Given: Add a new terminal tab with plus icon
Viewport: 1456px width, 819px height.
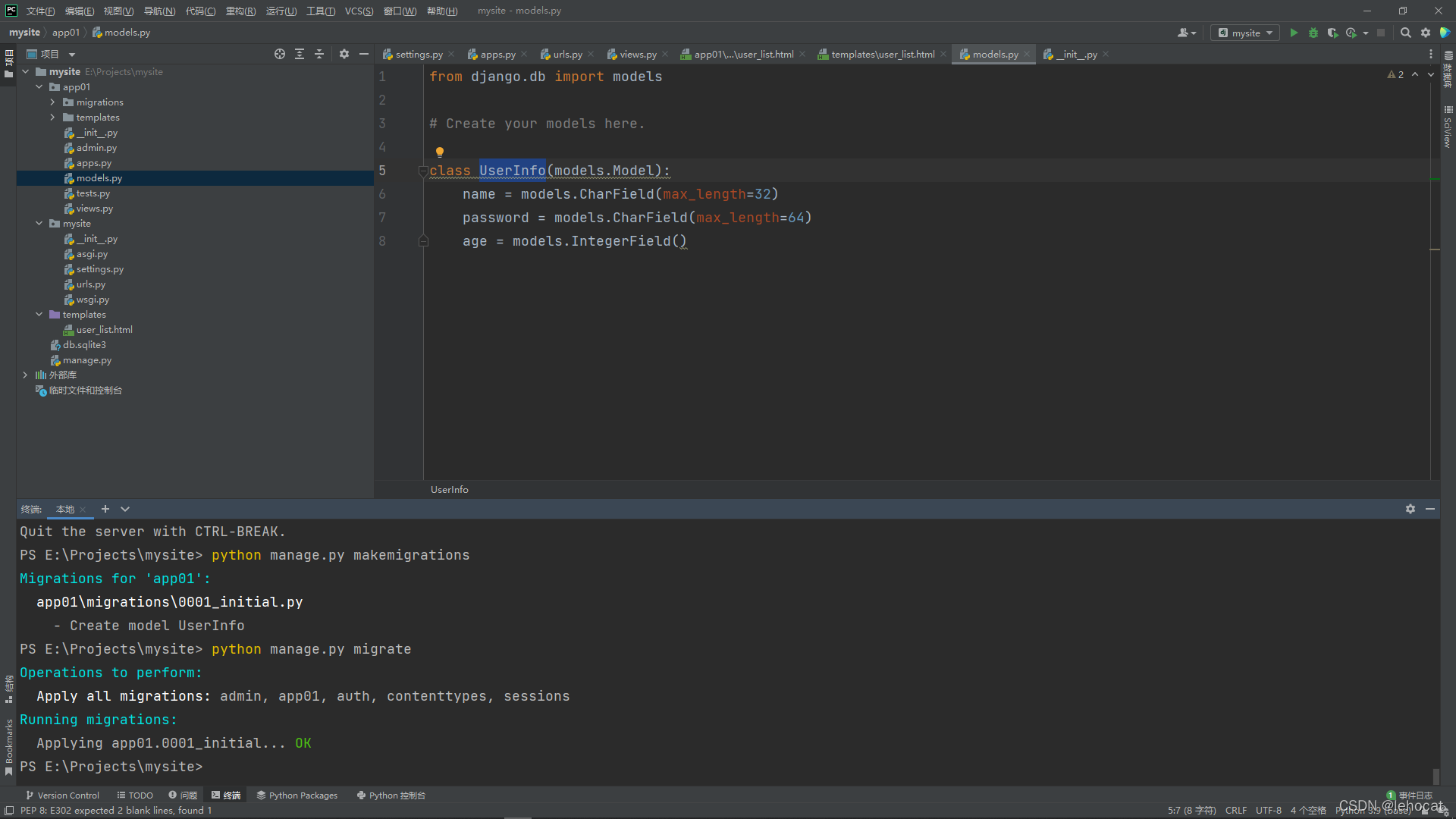Looking at the screenshot, I should click(x=105, y=509).
